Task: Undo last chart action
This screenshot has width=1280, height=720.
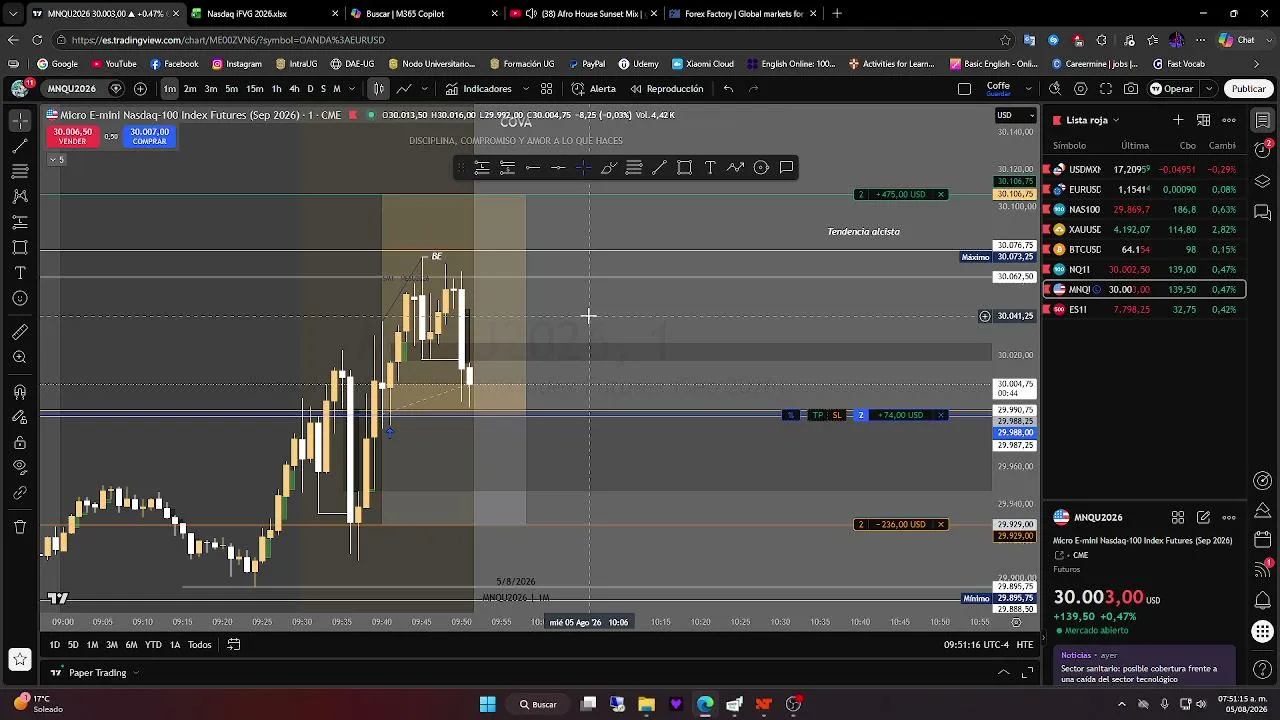Action: tap(728, 88)
